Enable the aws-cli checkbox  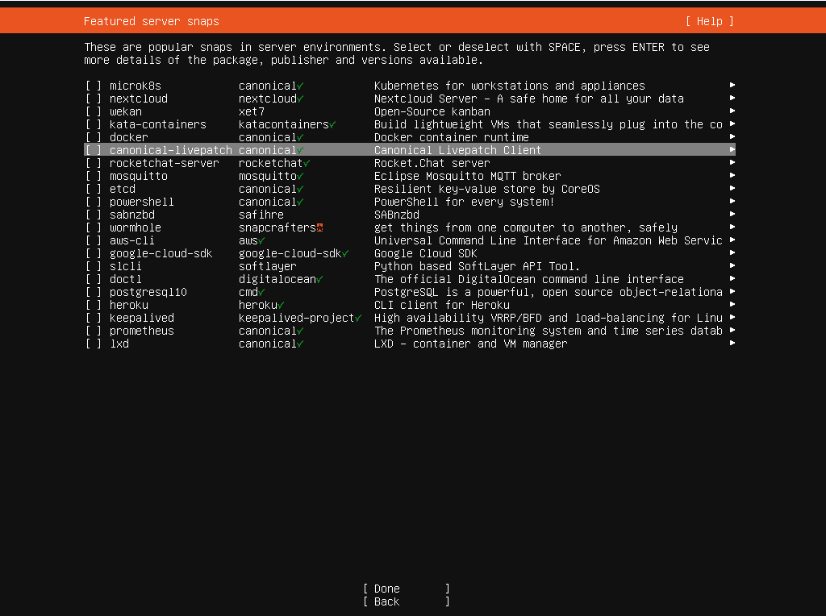[x=93, y=241]
